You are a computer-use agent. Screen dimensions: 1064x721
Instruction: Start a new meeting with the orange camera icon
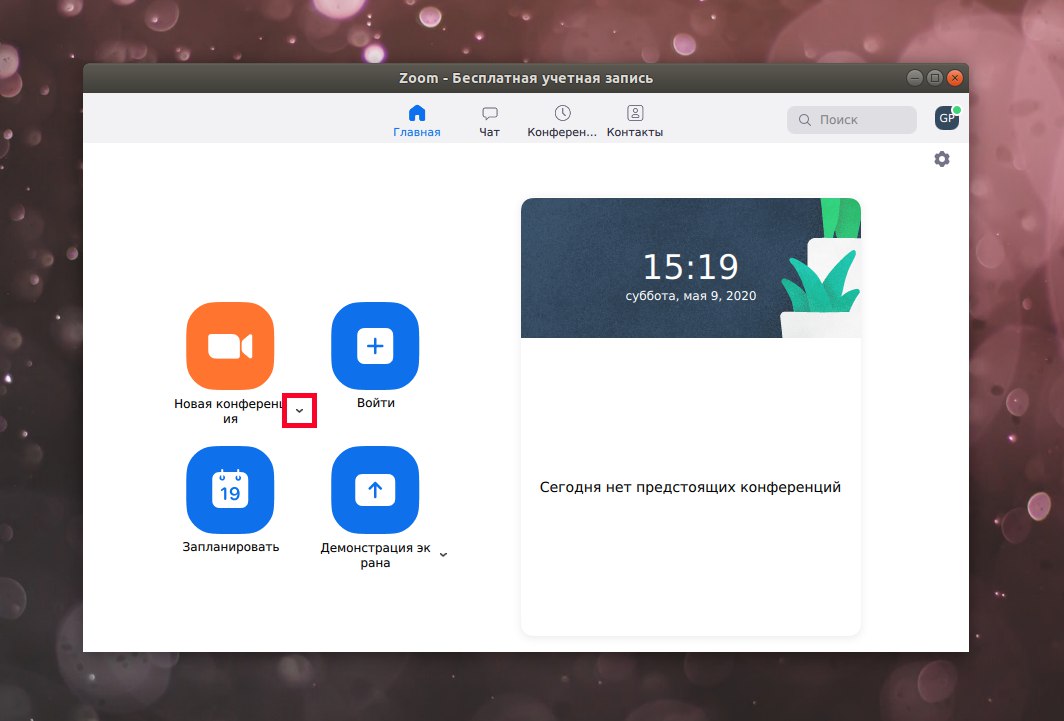[230, 346]
